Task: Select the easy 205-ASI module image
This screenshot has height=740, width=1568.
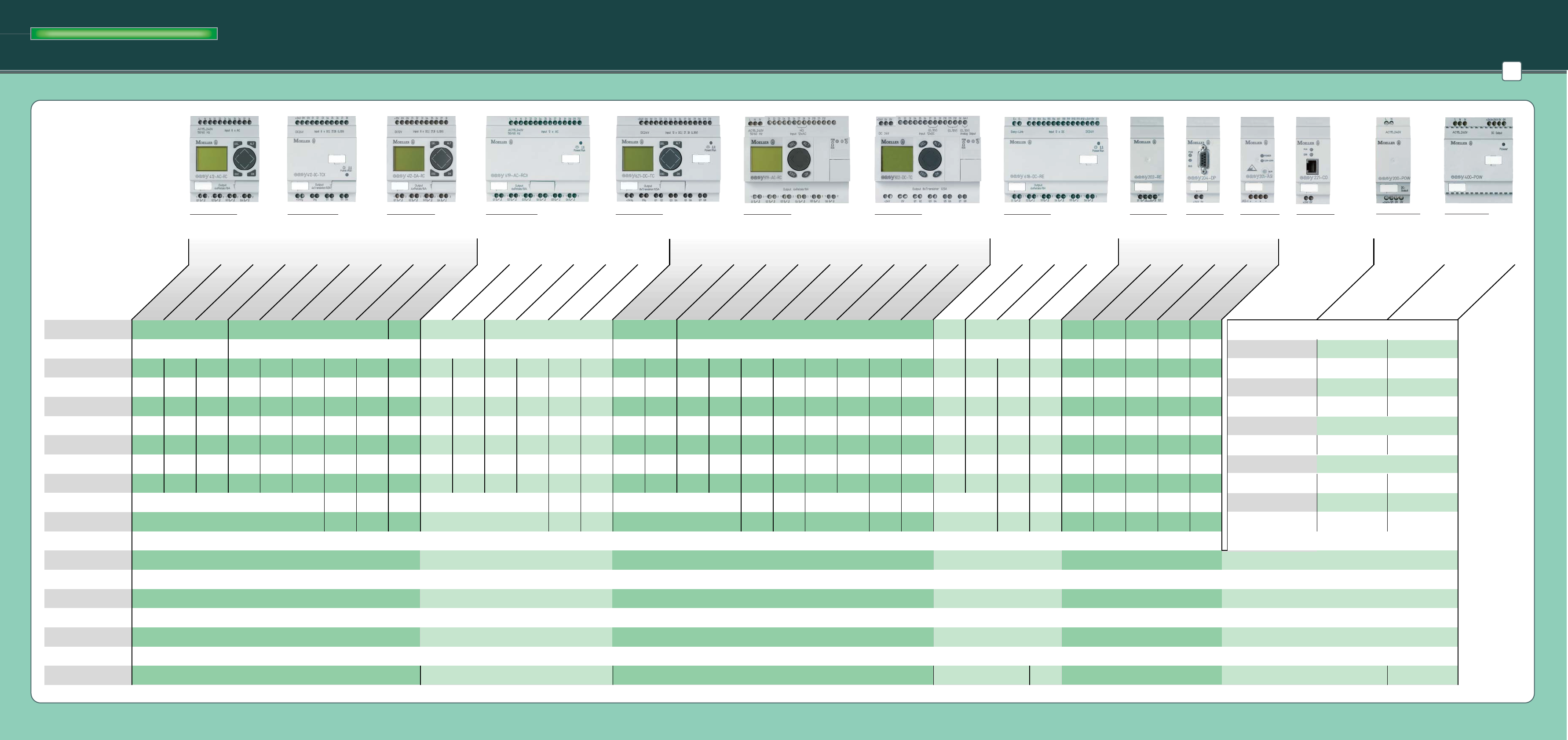Action: click(1257, 160)
